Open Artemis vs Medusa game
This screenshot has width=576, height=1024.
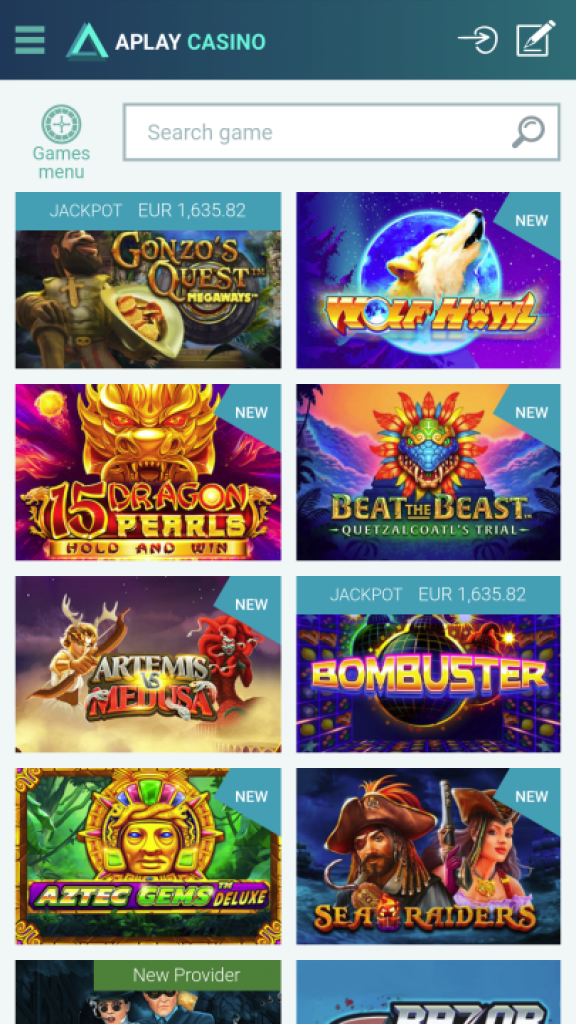(x=148, y=664)
